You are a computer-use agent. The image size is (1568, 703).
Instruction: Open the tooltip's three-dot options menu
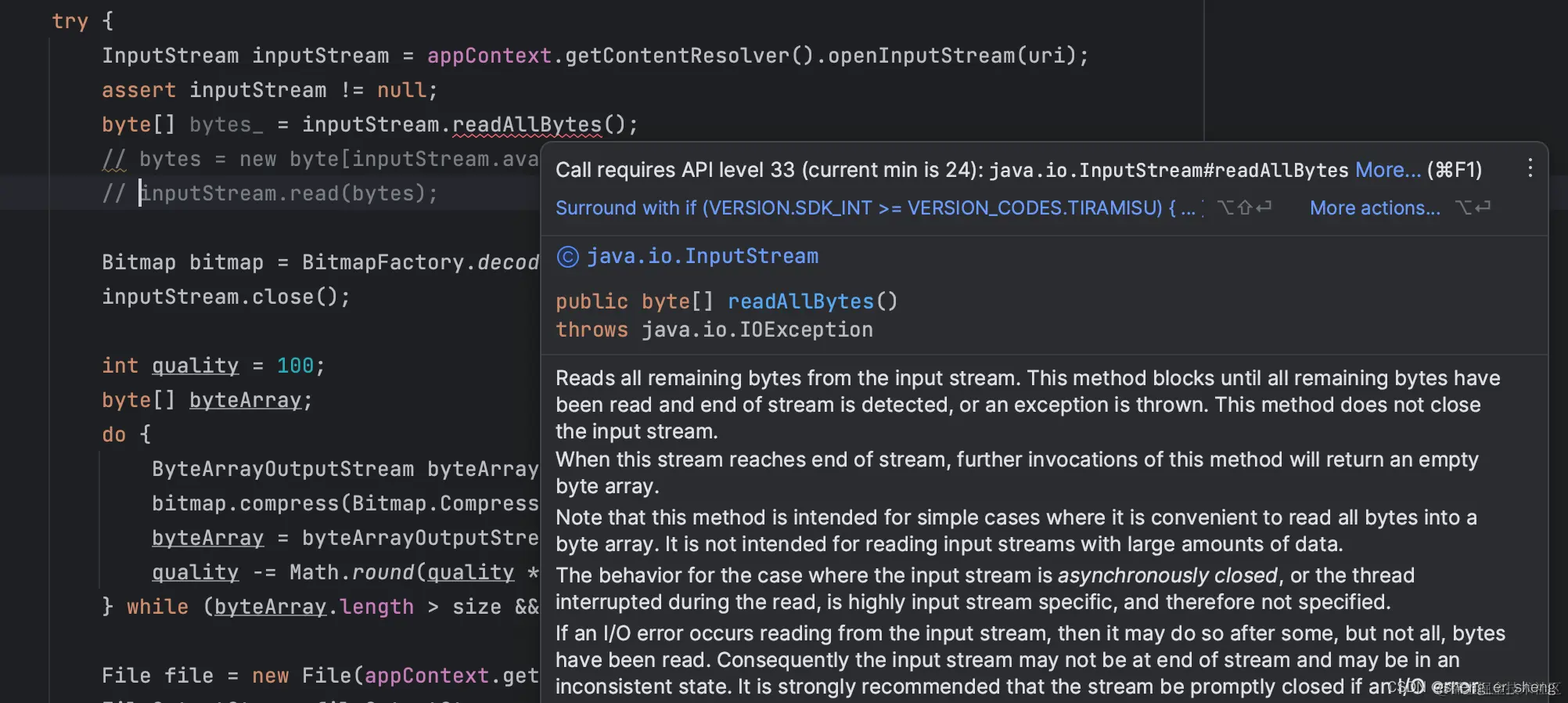tap(1530, 168)
